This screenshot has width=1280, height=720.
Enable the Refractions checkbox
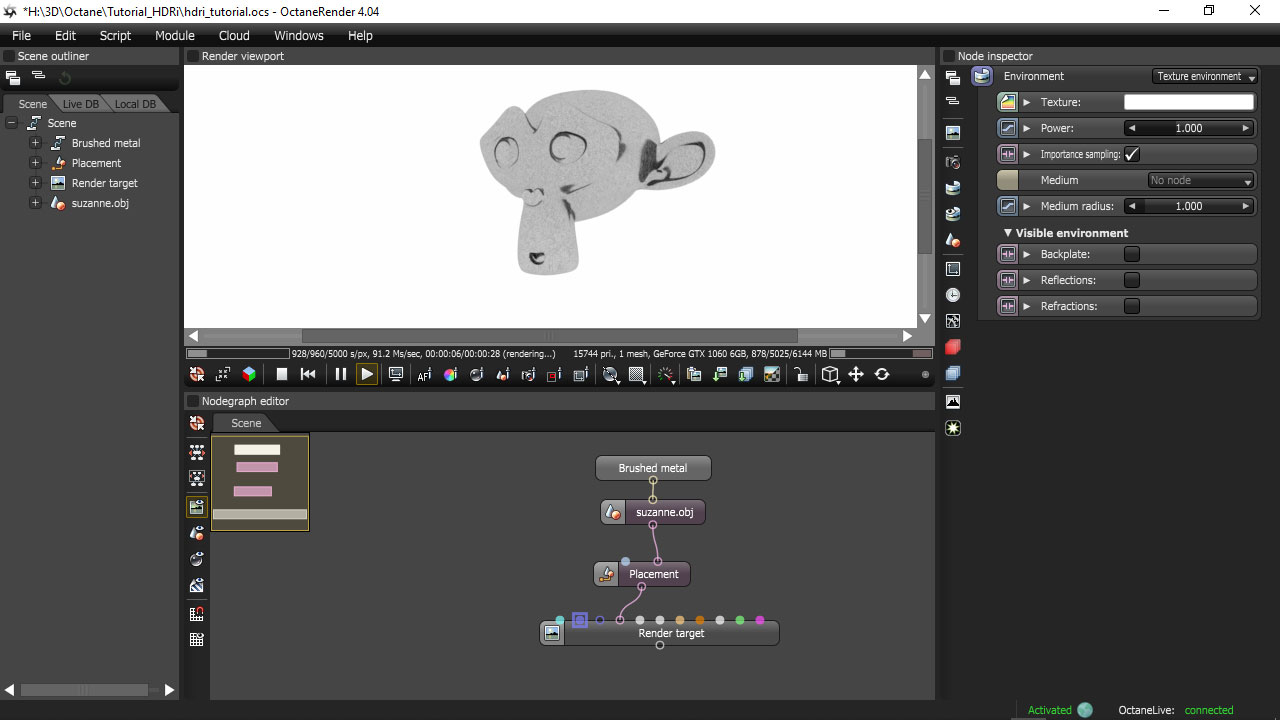pyautogui.click(x=1132, y=306)
